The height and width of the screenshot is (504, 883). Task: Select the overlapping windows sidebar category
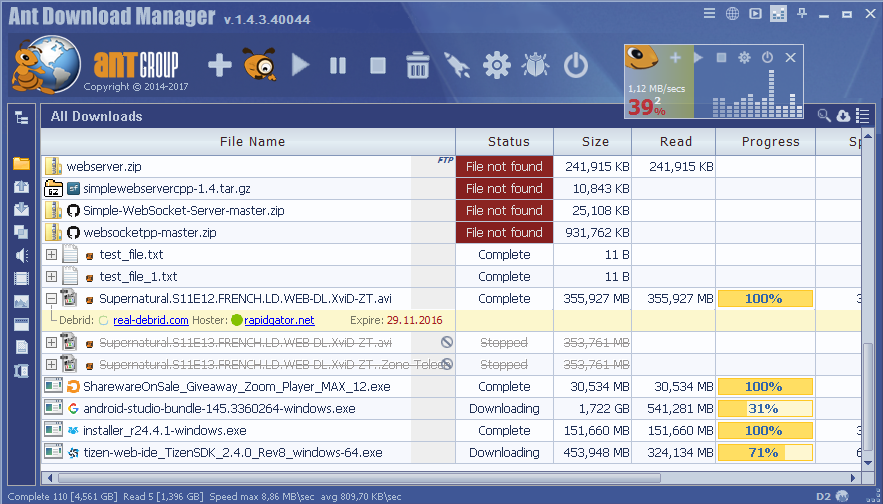(x=21, y=232)
